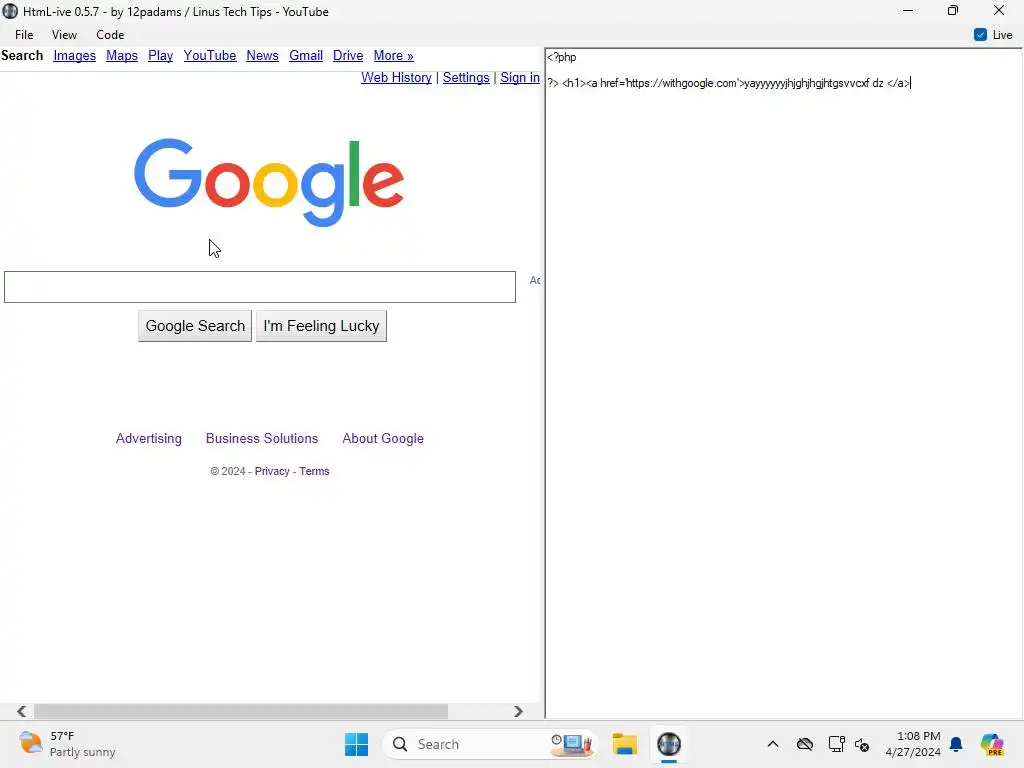Click the <?php line in code editor
The width and height of the screenshot is (1024, 768).
(x=562, y=57)
